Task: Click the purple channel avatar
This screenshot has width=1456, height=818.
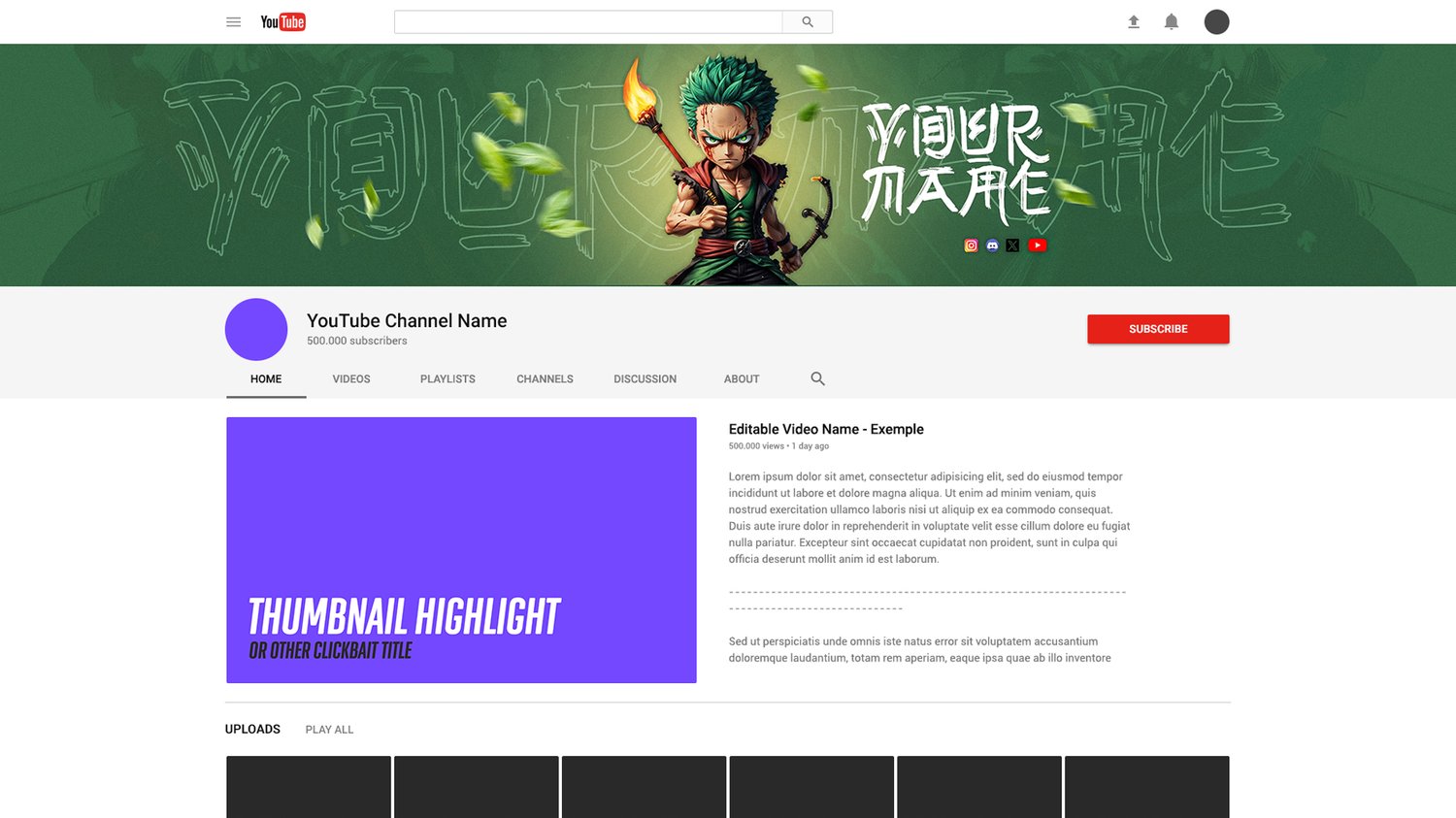Action: coord(256,329)
